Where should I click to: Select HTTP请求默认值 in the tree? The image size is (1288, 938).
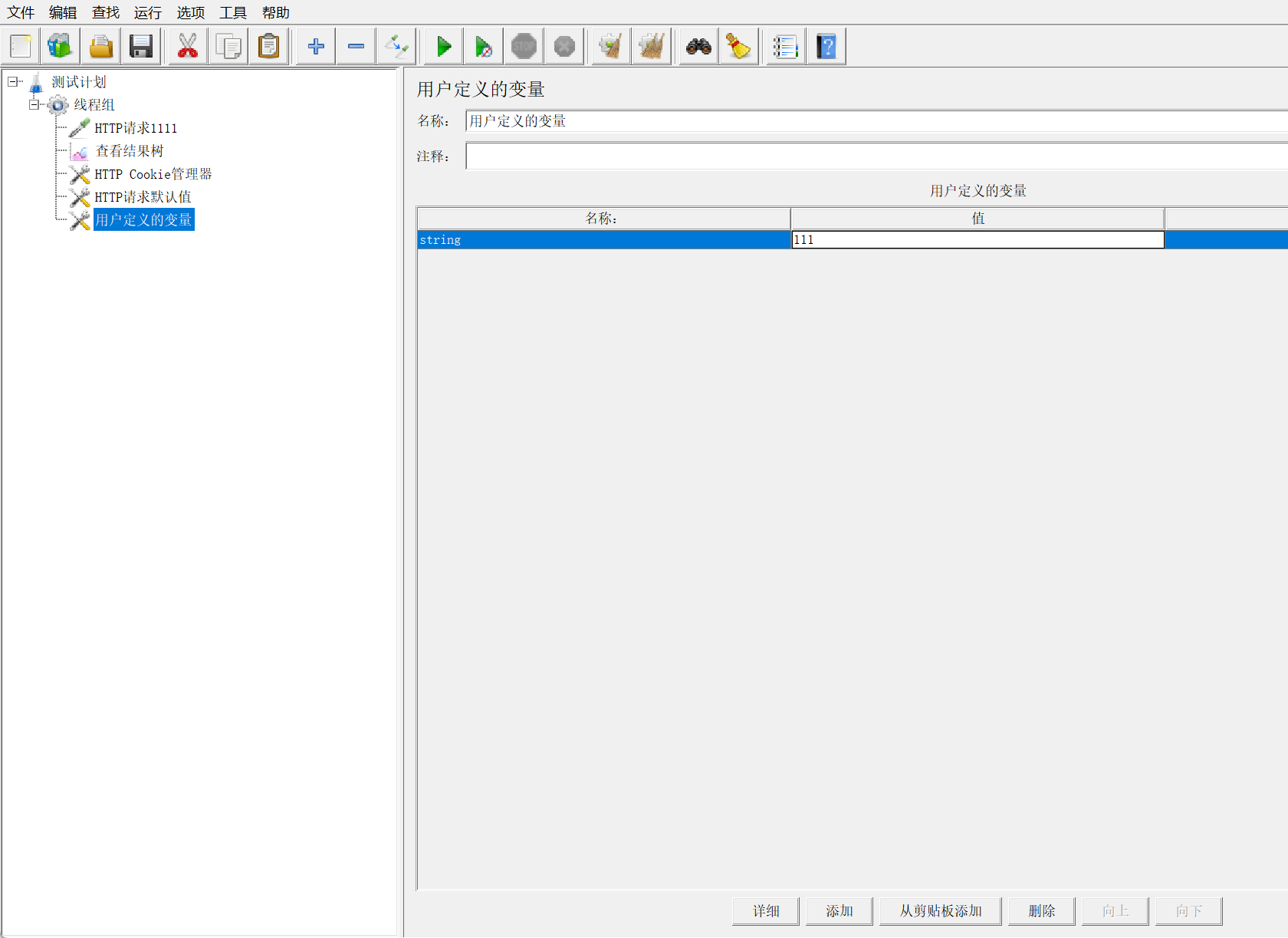[143, 197]
